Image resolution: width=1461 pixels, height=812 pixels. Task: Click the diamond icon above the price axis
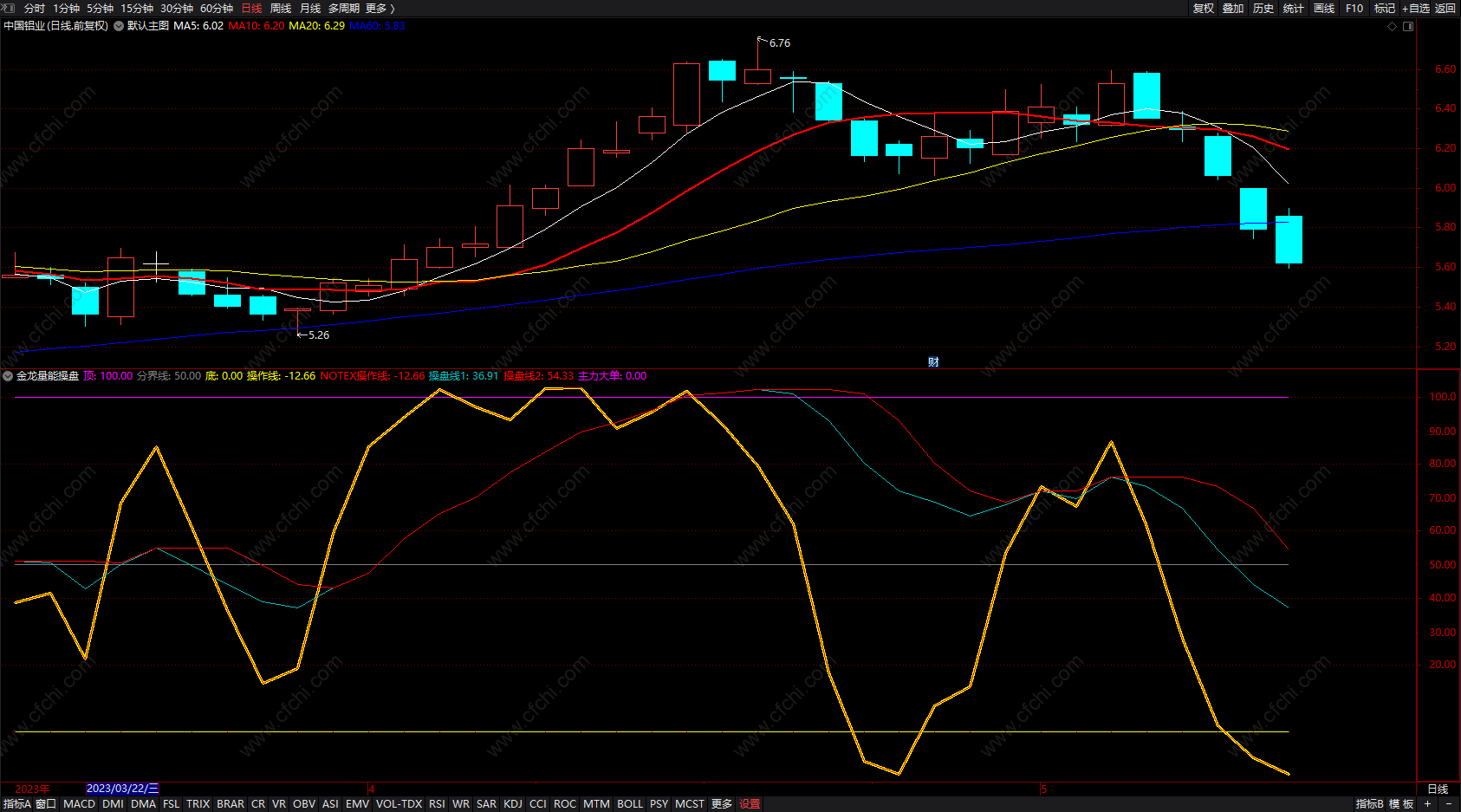(x=1393, y=26)
